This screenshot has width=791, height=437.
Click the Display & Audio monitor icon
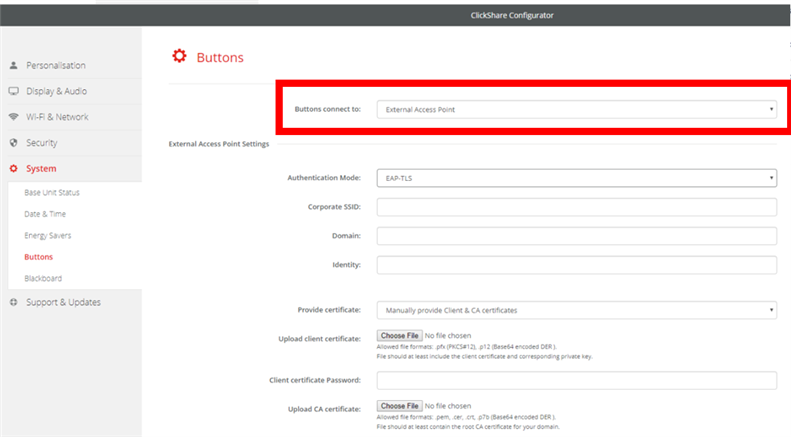(x=13, y=91)
